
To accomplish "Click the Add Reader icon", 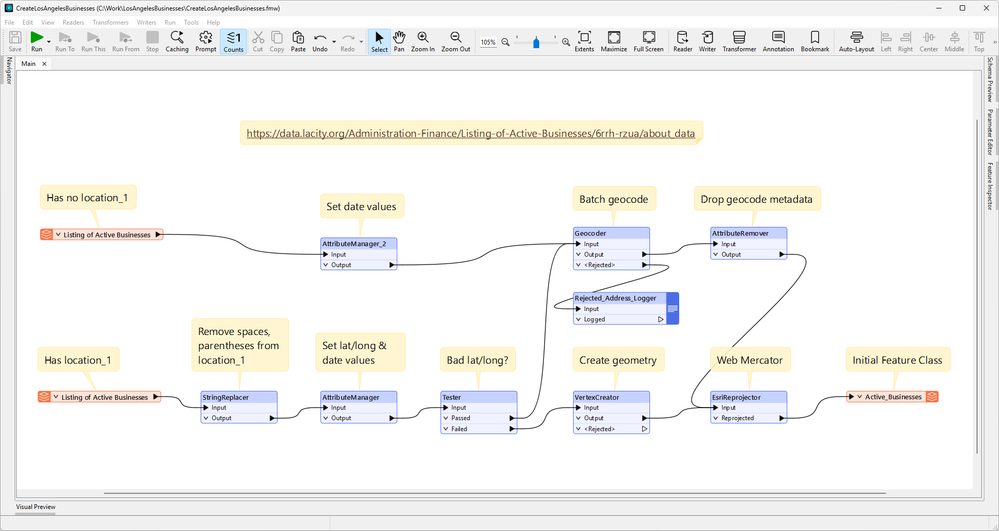I will pos(682,40).
